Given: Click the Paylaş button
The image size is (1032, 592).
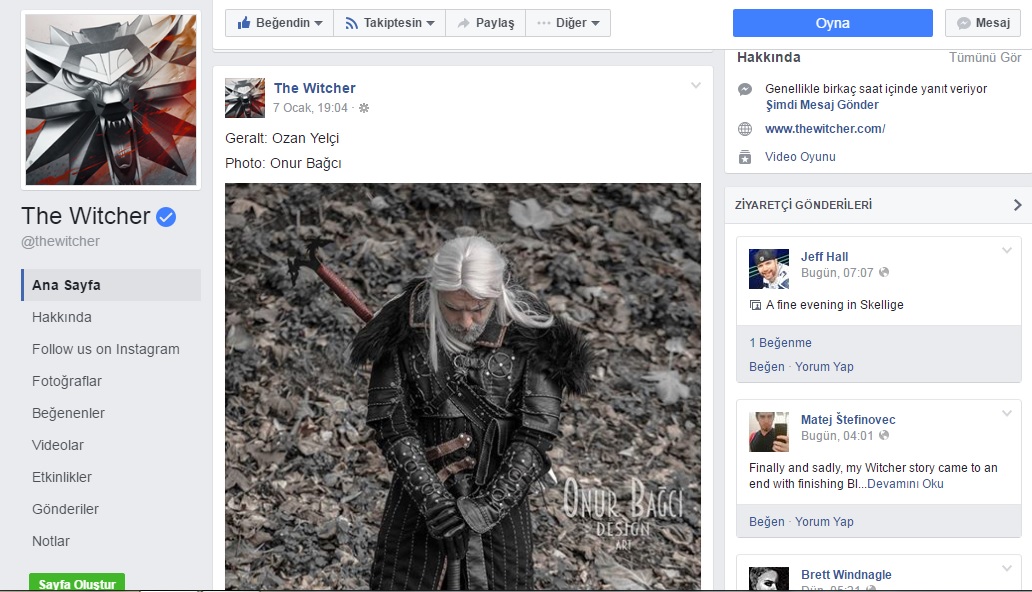Looking at the screenshot, I should (x=486, y=23).
